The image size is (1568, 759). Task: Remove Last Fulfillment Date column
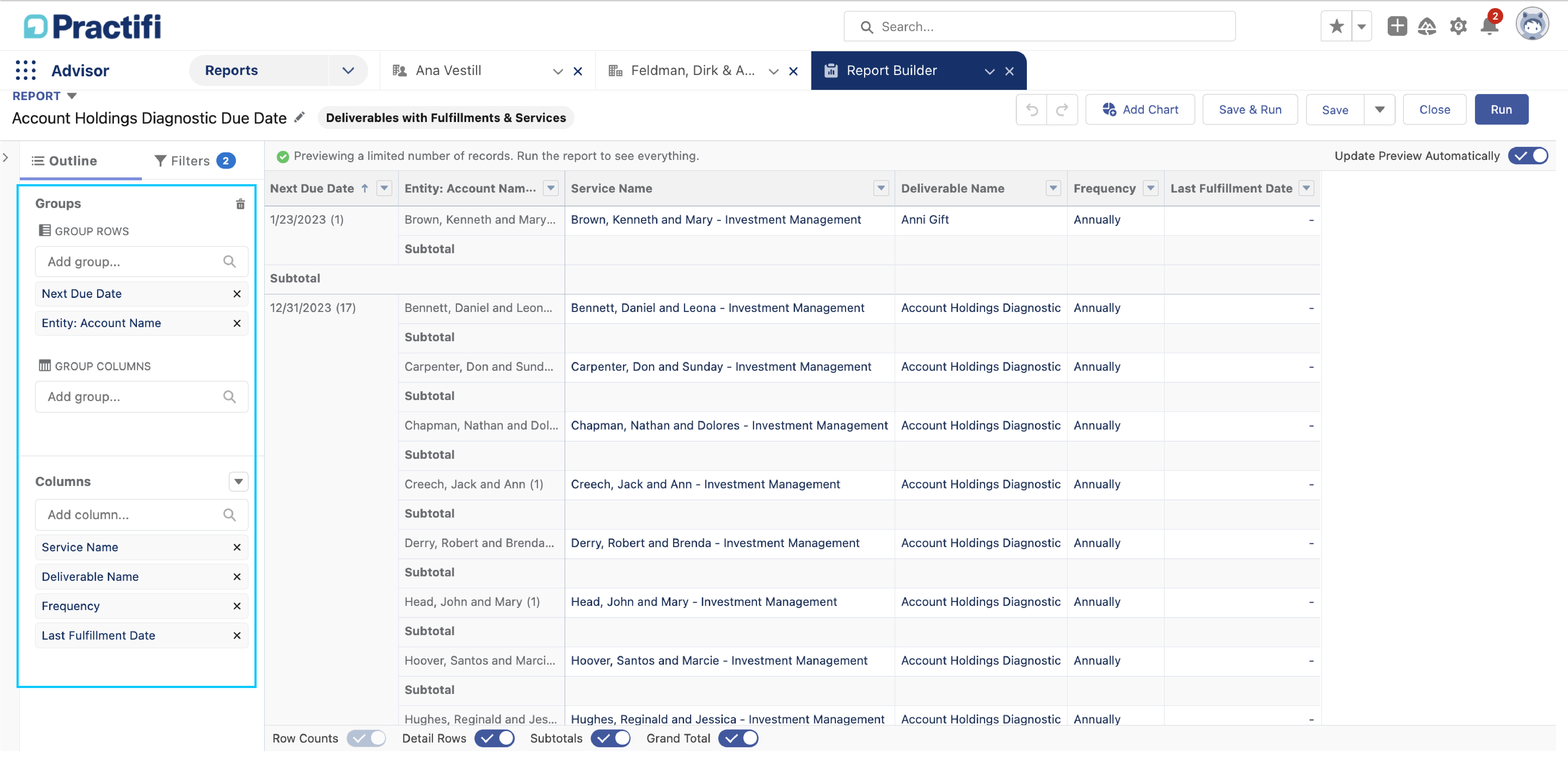point(237,636)
